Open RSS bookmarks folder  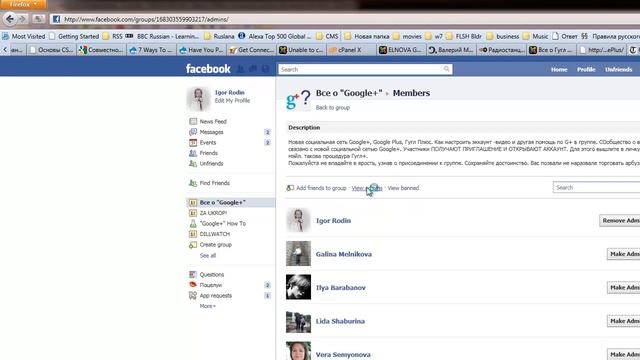pyautogui.click(x=113, y=36)
